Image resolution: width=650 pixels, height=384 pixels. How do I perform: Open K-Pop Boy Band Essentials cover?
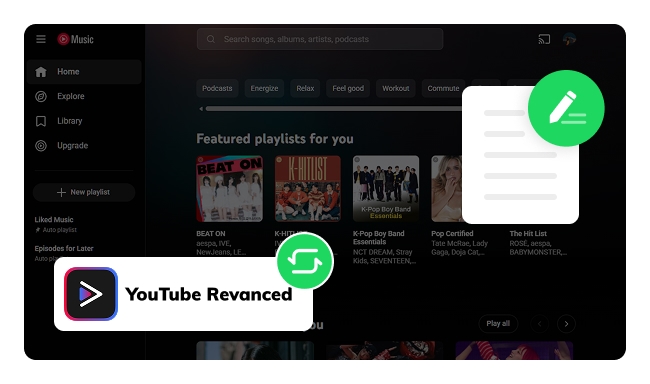coord(386,189)
